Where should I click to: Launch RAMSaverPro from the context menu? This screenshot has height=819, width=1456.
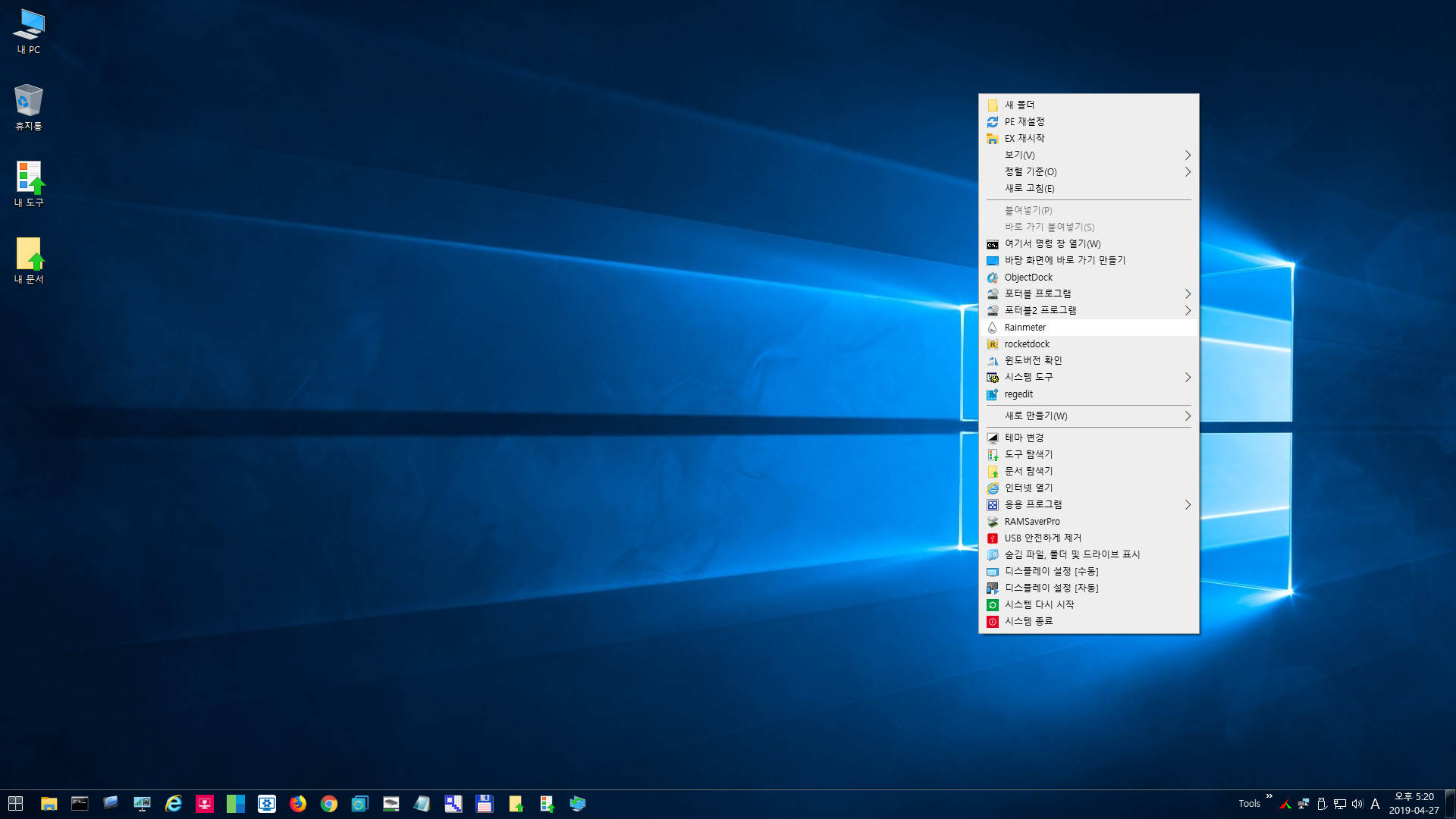(1089, 521)
